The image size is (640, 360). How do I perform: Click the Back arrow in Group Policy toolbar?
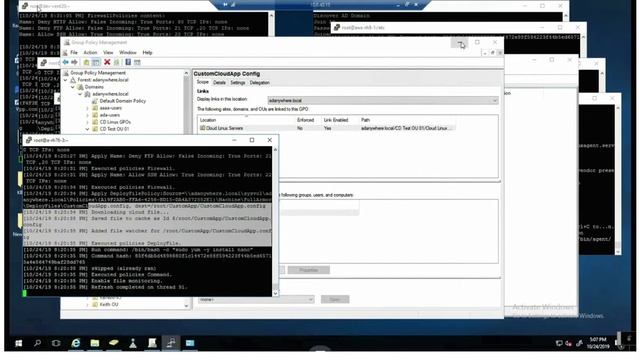click(x=66, y=62)
